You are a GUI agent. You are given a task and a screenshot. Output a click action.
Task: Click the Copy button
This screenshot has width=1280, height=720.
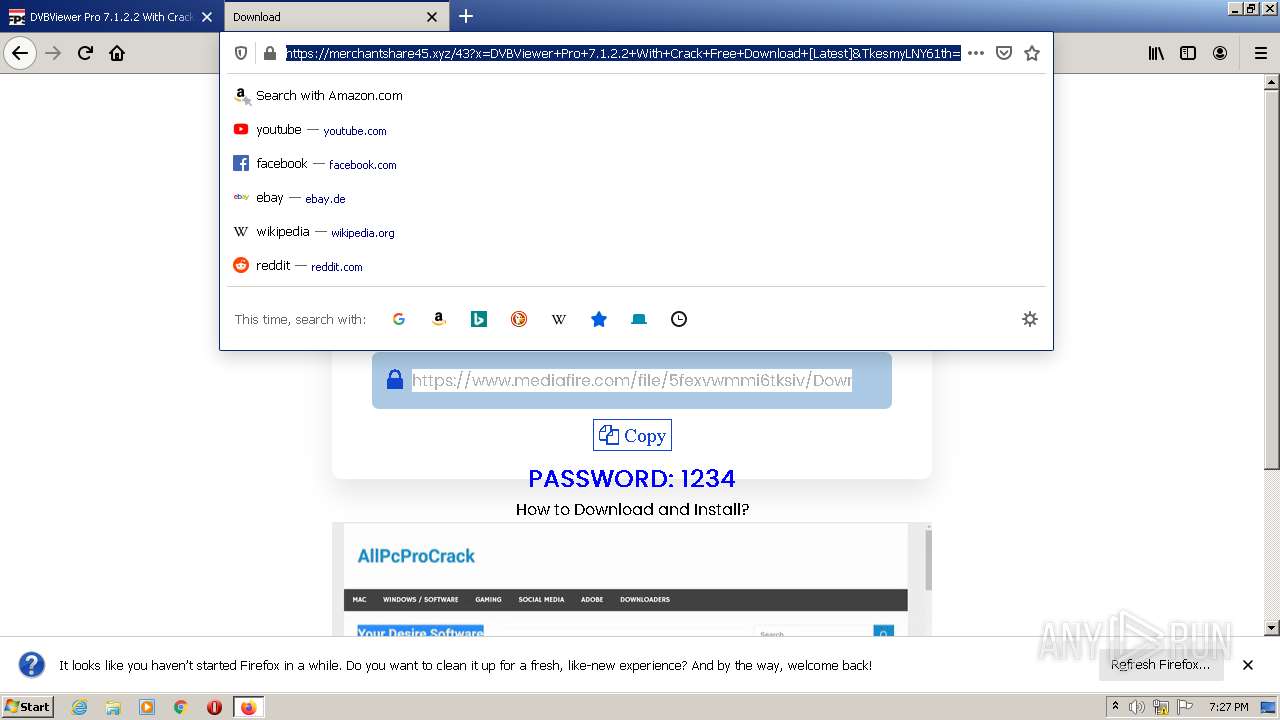pos(632,436)
